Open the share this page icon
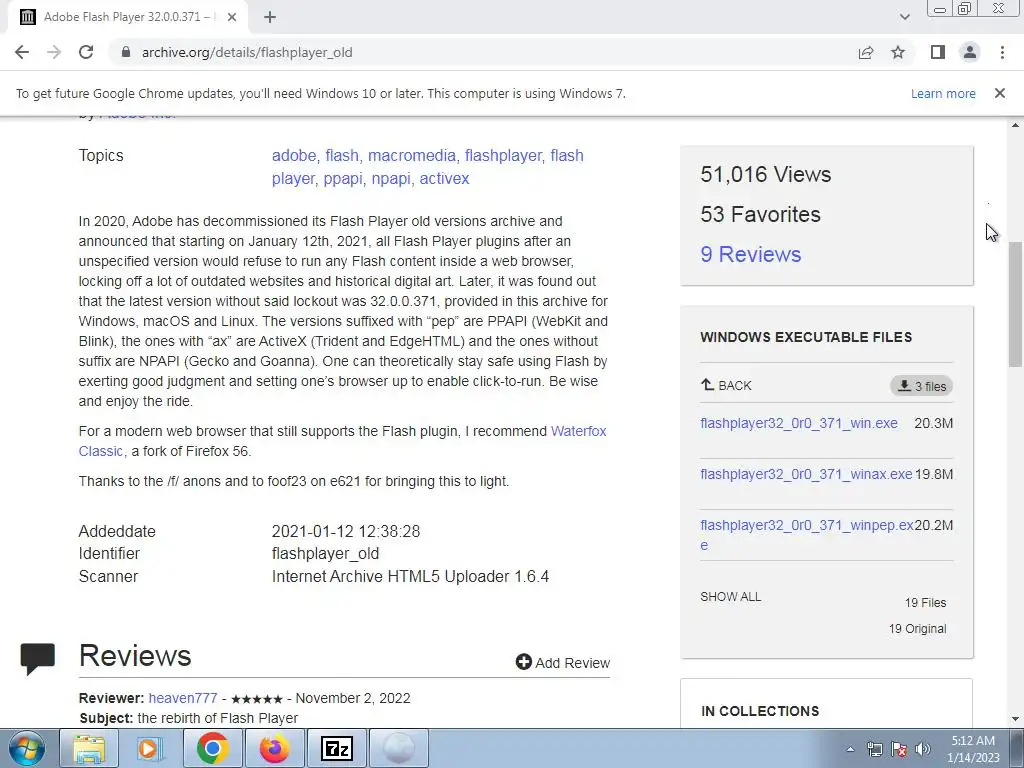This screenshot has height=768, width=1024. [866, 52]
